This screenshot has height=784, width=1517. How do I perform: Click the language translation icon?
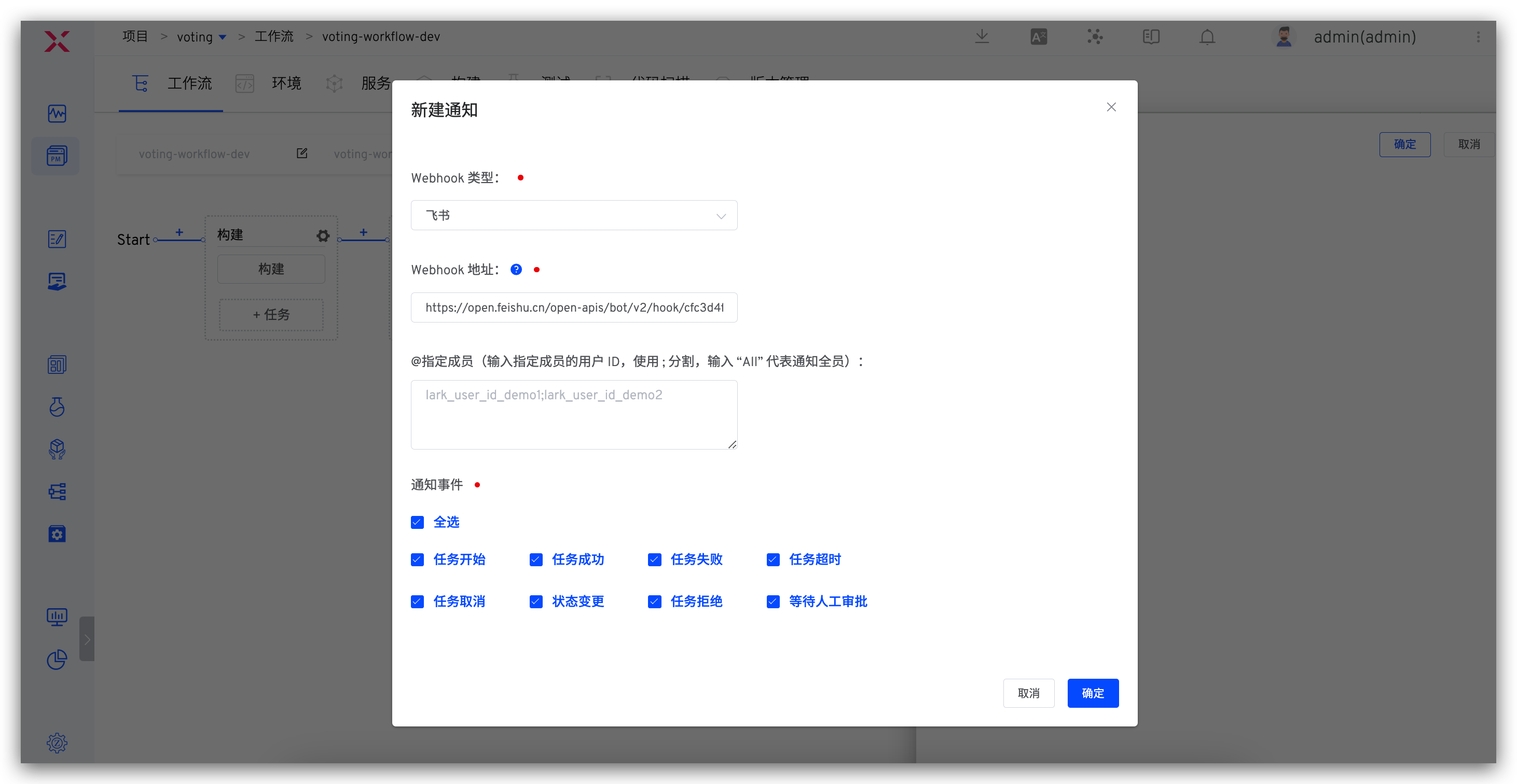pos(1038,37)
